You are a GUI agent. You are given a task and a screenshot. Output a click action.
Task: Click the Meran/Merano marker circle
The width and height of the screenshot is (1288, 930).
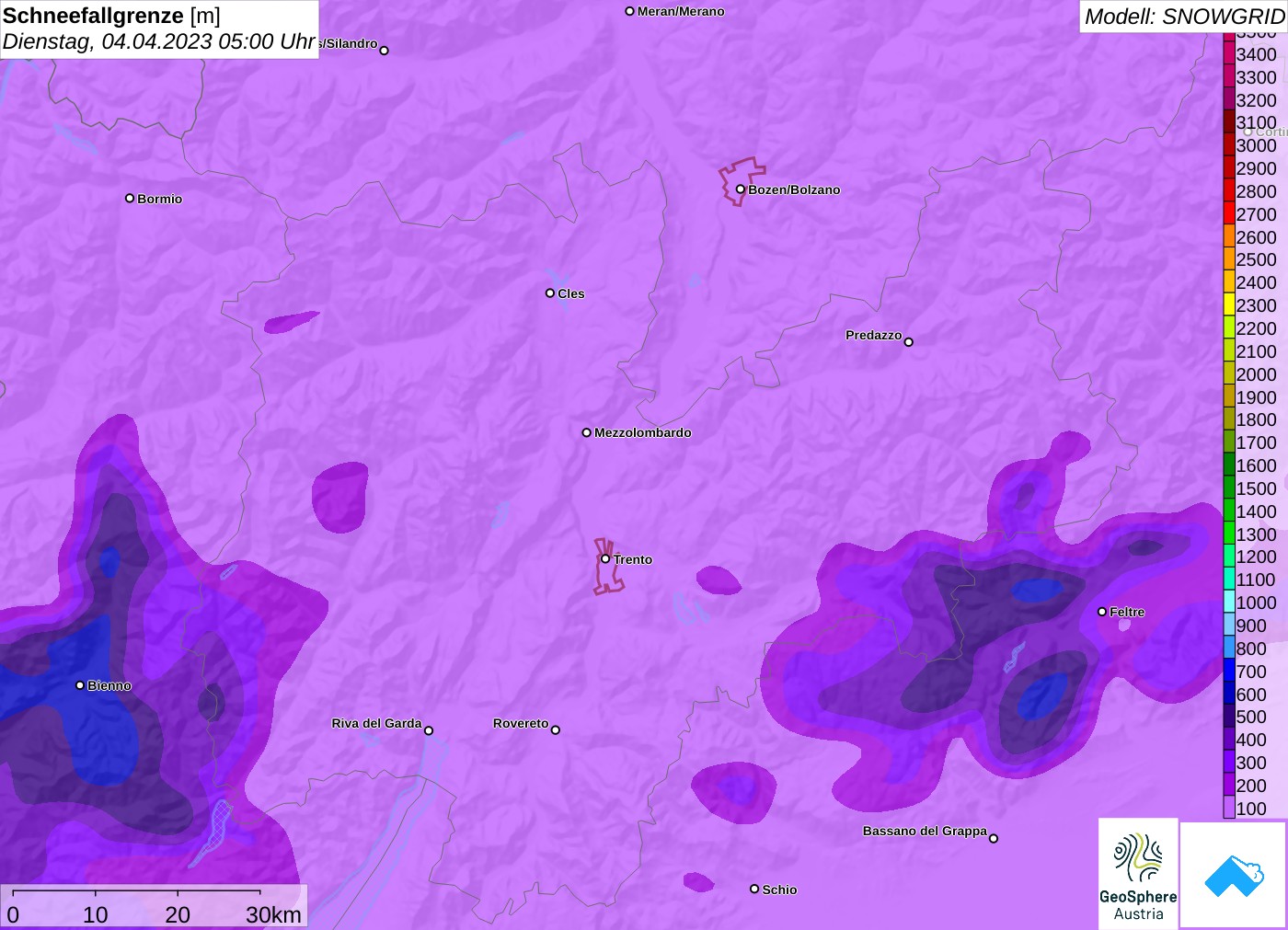click(630, 11)
